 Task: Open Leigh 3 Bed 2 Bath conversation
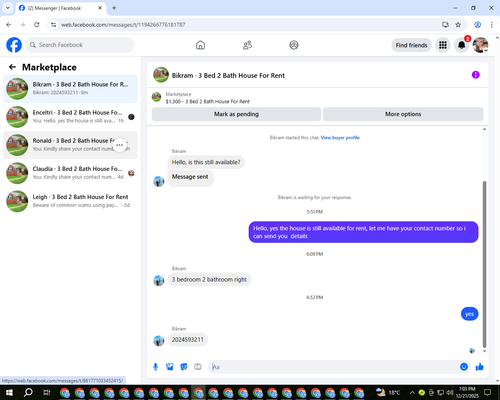point(70,201)
